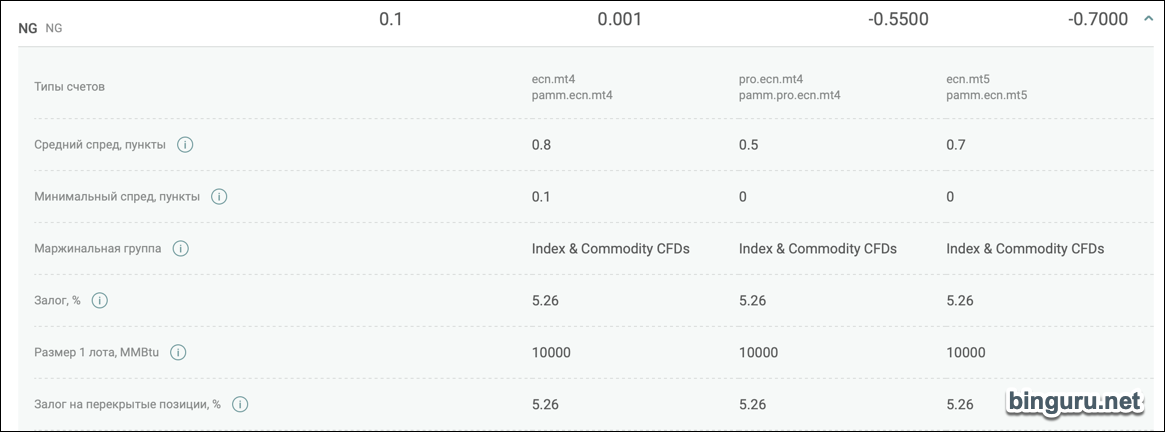Select the gray NG subtitle text
This screenshot has height=432, width=1165.
pos(54,28)
